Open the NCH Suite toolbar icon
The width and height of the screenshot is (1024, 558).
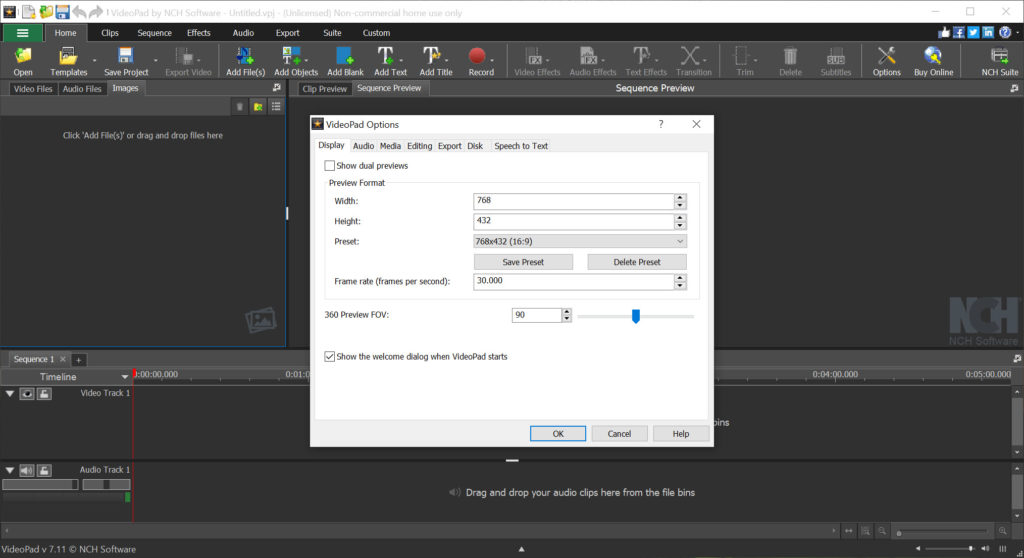[999, 61]
